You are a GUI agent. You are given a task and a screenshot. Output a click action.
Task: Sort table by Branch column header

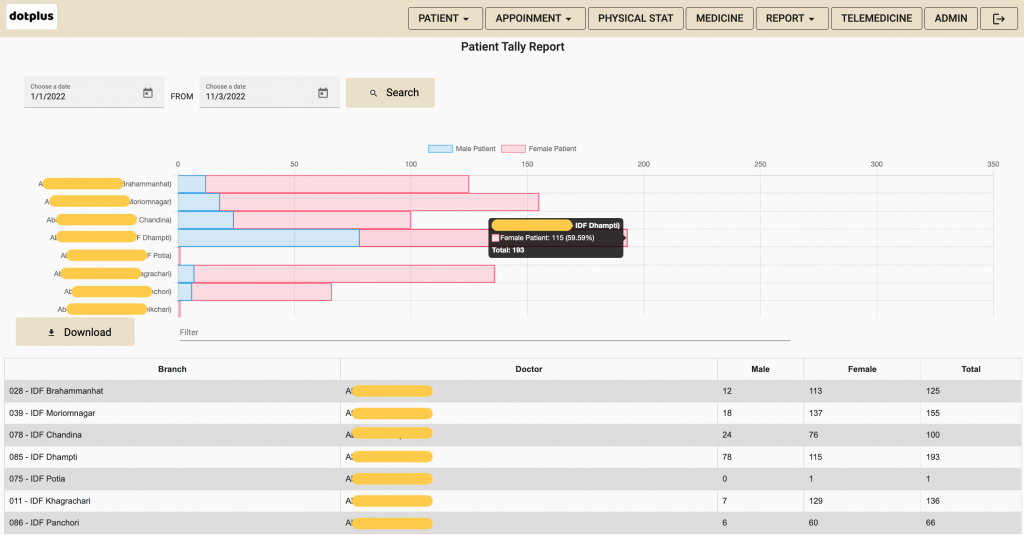coord(172,369)
